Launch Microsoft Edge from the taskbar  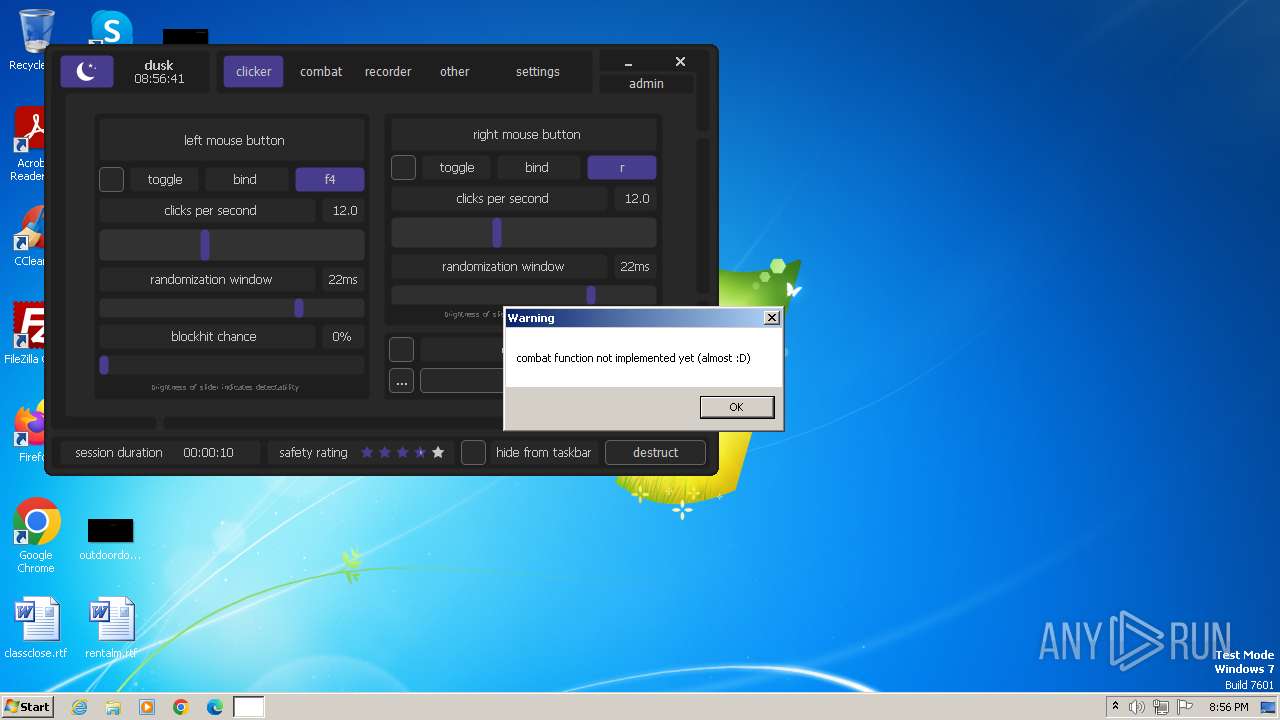point(215,707)
